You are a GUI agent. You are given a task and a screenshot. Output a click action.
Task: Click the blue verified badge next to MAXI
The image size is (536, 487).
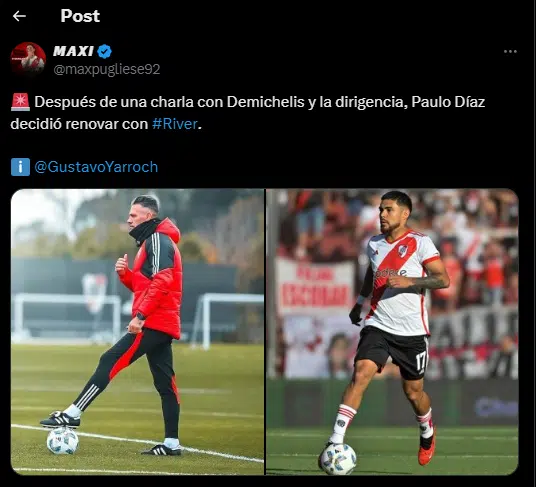[104, 52]
